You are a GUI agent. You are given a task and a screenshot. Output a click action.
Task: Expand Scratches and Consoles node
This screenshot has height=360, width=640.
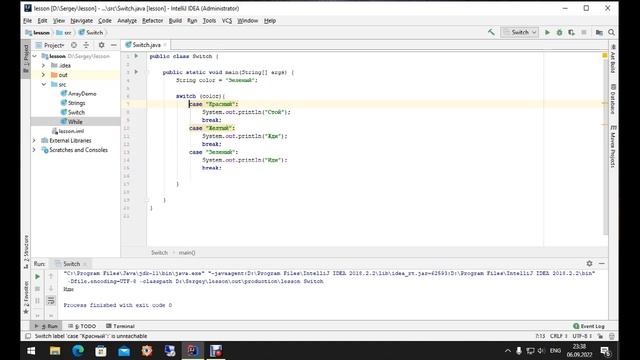34,150
